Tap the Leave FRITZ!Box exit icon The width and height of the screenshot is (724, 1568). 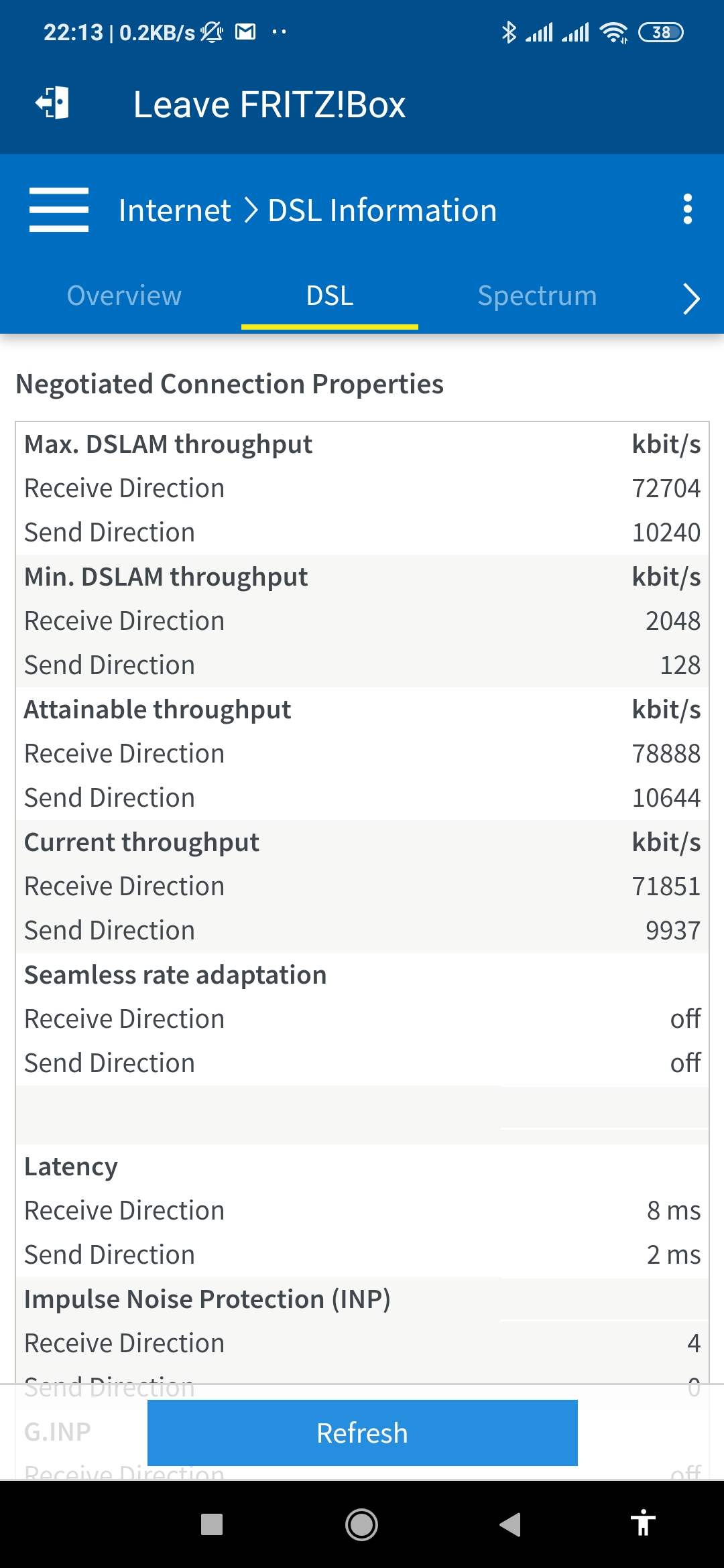(x=52, y=103)
